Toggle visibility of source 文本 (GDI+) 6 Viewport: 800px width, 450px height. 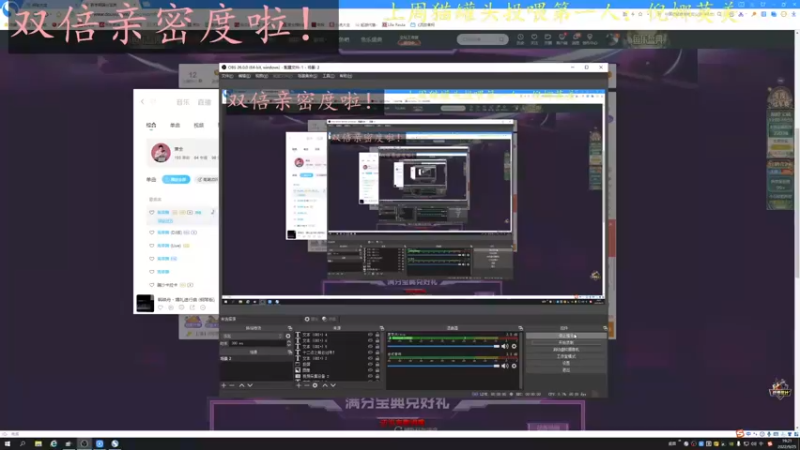coord(370,341)
